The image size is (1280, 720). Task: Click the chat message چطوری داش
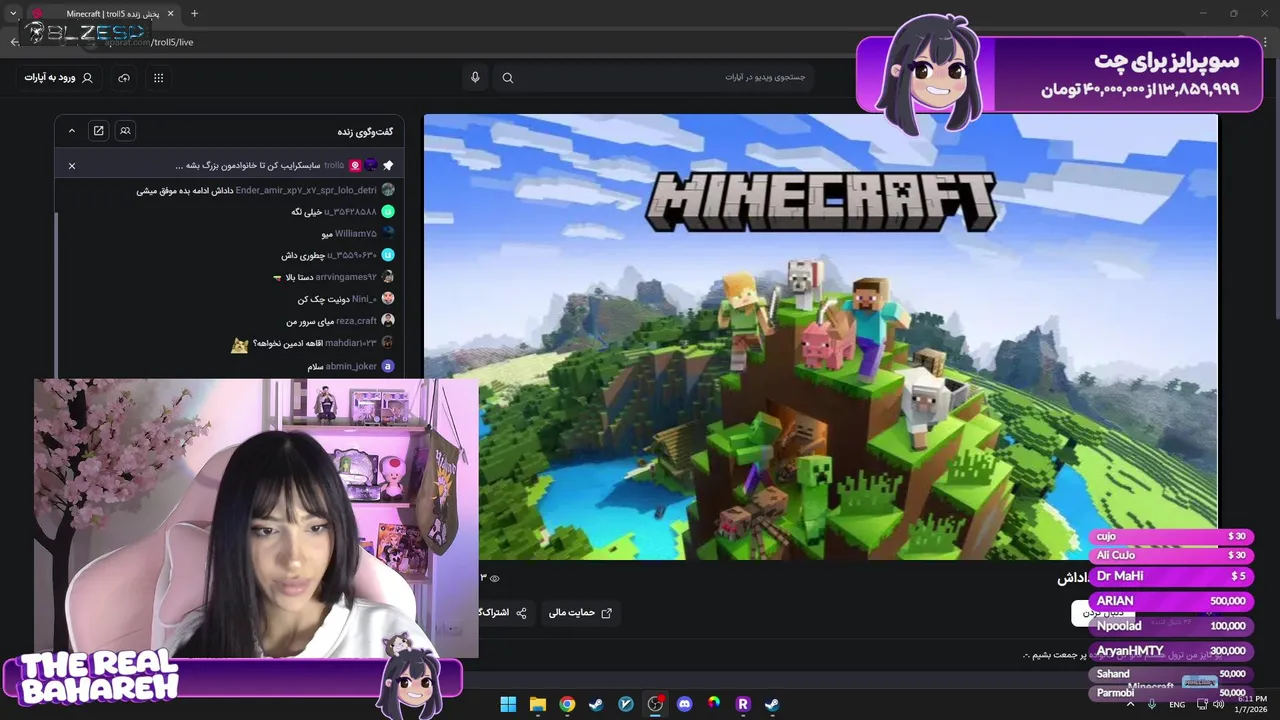[302, 256]
